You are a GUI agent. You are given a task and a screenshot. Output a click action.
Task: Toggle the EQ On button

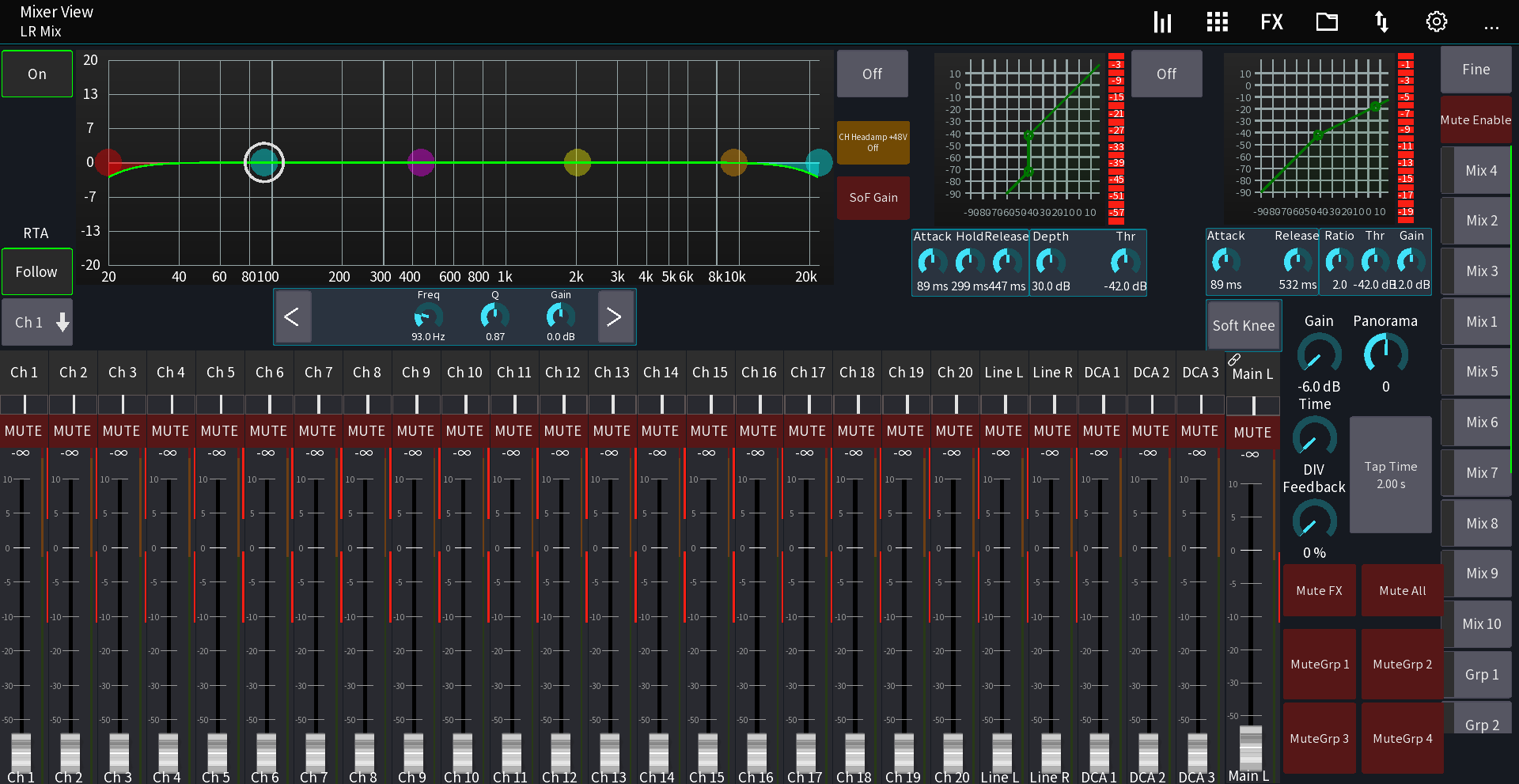click(x=36, y=73)
